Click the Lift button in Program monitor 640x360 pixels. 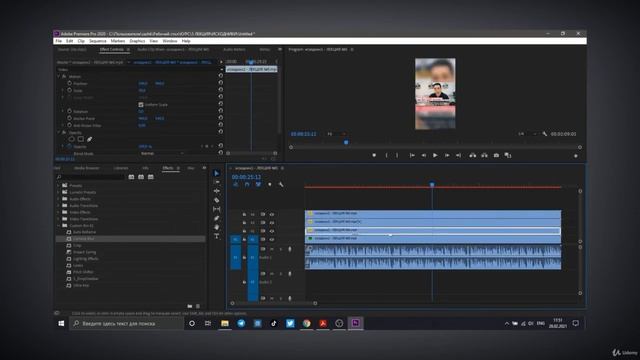tap(472, 156)
